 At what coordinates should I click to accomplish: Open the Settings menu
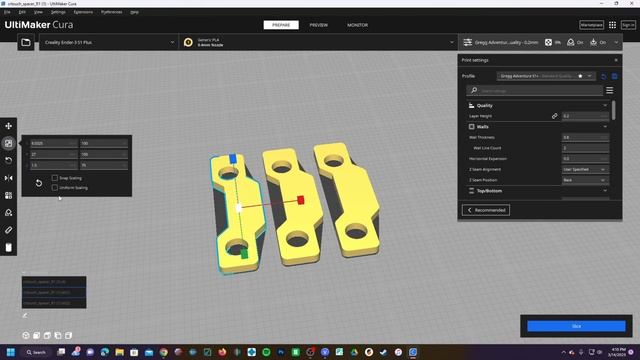click(58, 12)
